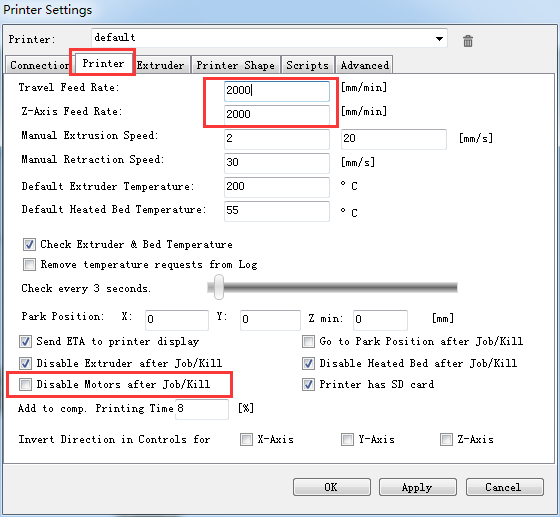Delete printer with trash can icon
Viewport: 560px width, 517px height.
(x=468, y=41)
